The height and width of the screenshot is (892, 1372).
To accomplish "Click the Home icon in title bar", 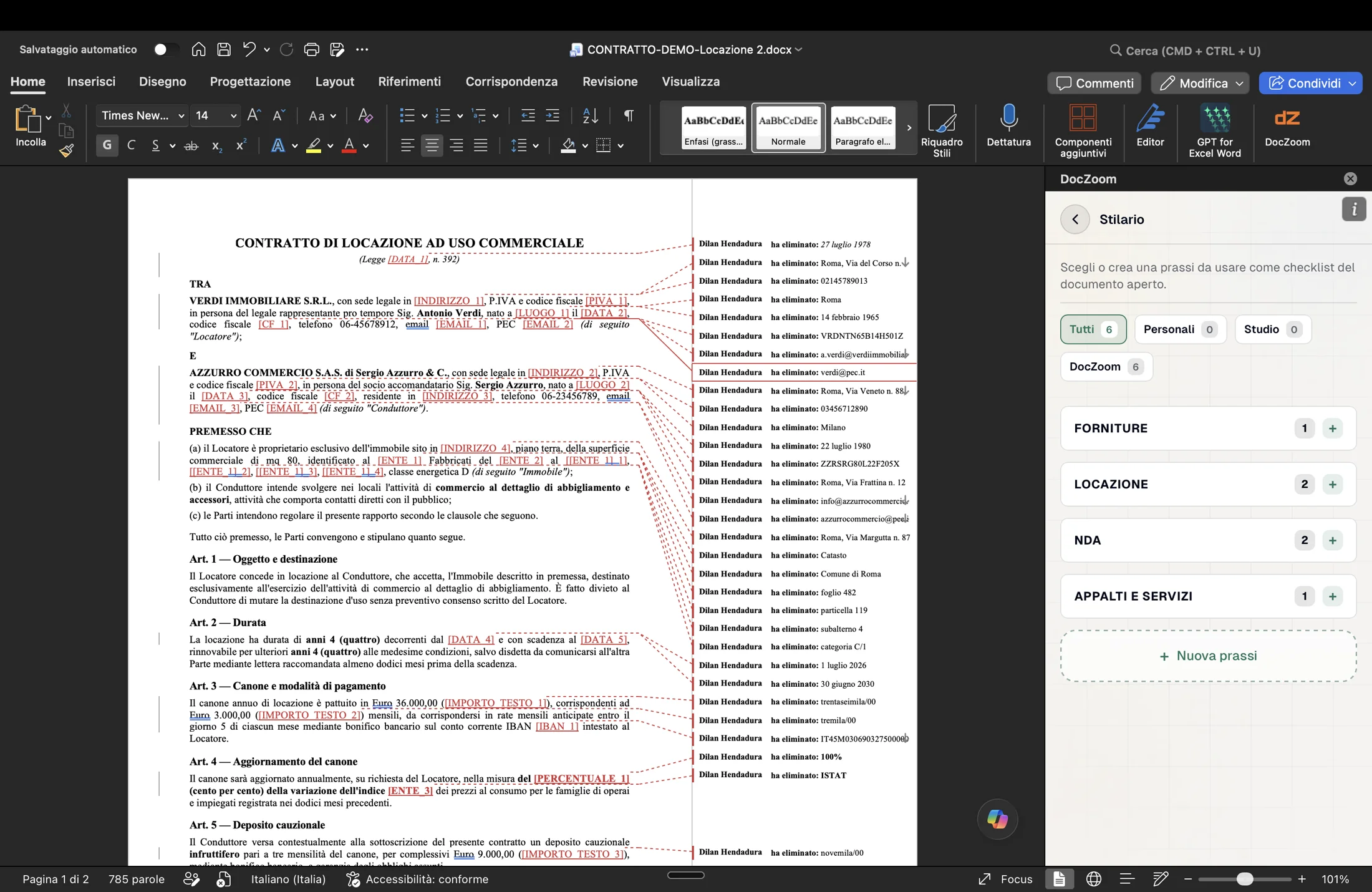I will [198, 50].
